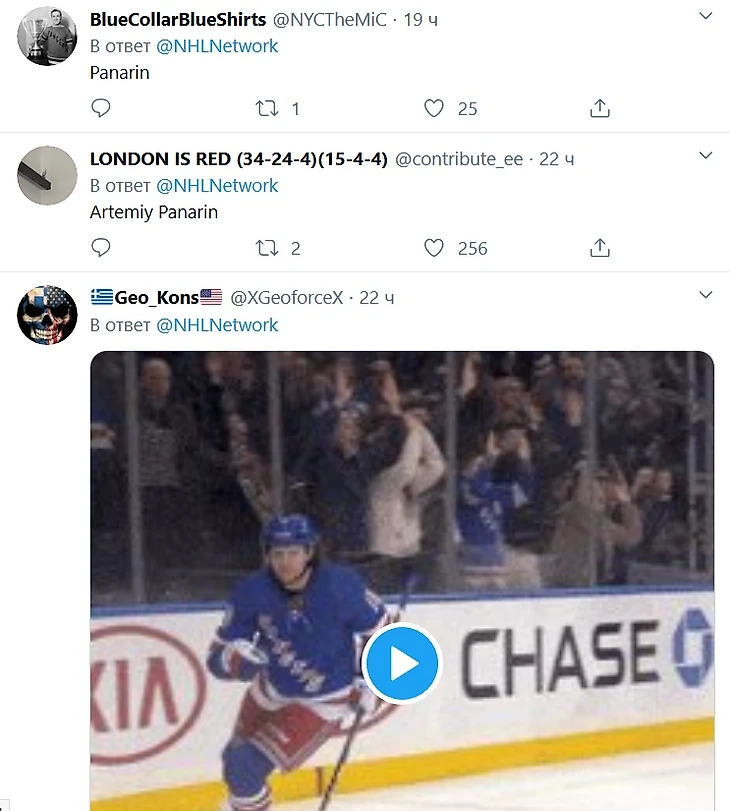The image size is (730, 811).
Task: Play the hockey video in Geo_Kons' tweet
Action: click(x=402, y=662)
